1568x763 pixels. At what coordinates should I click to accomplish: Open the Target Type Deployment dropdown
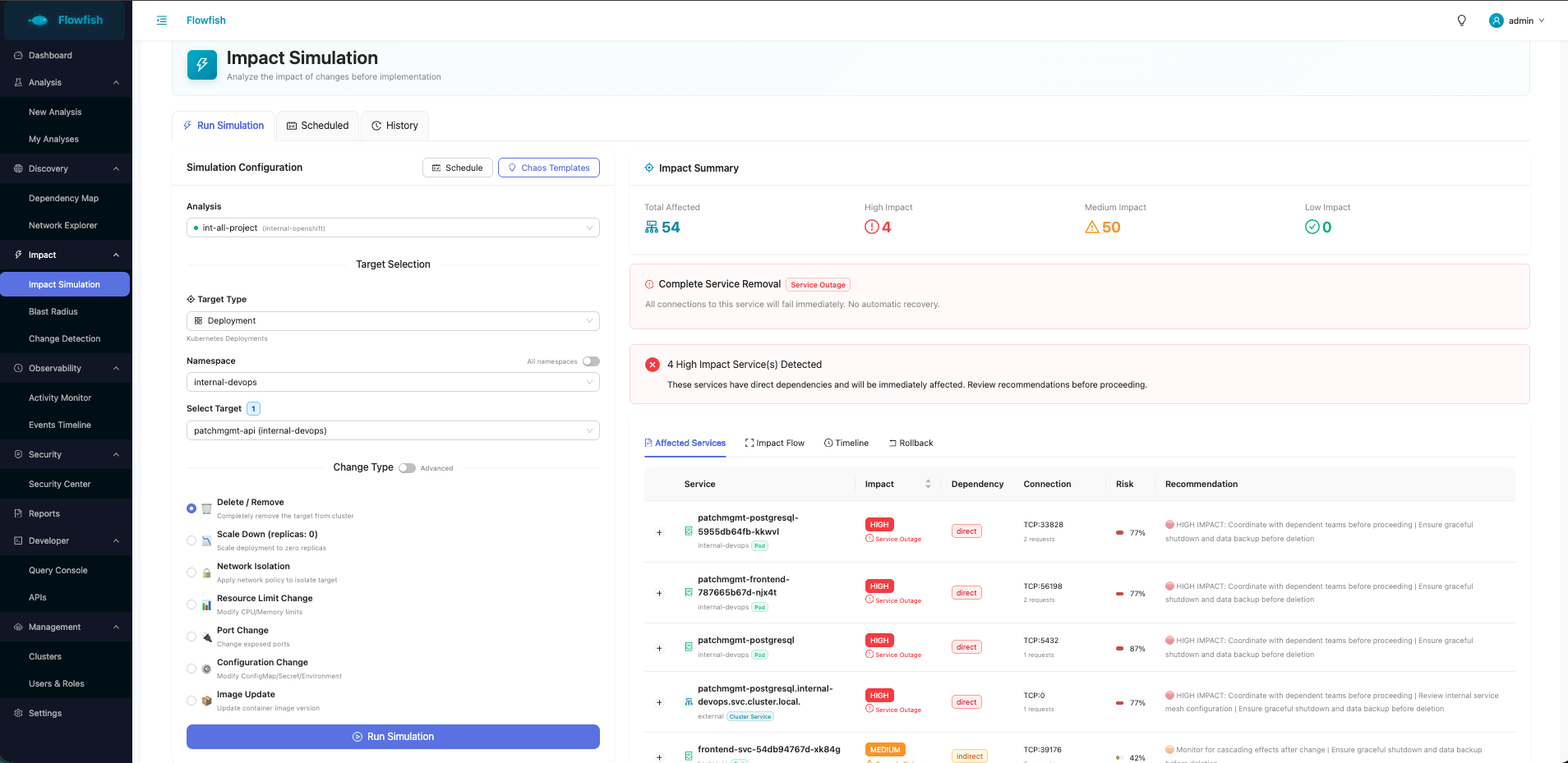[x=393, y=321]
